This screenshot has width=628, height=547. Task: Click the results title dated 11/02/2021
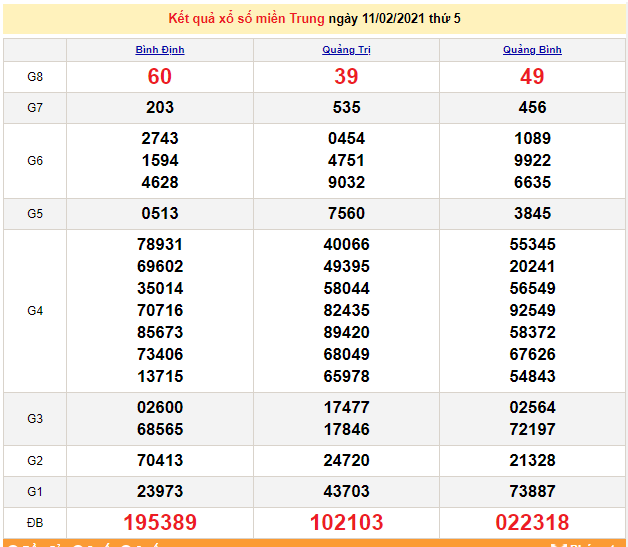(x=314, y=18)
